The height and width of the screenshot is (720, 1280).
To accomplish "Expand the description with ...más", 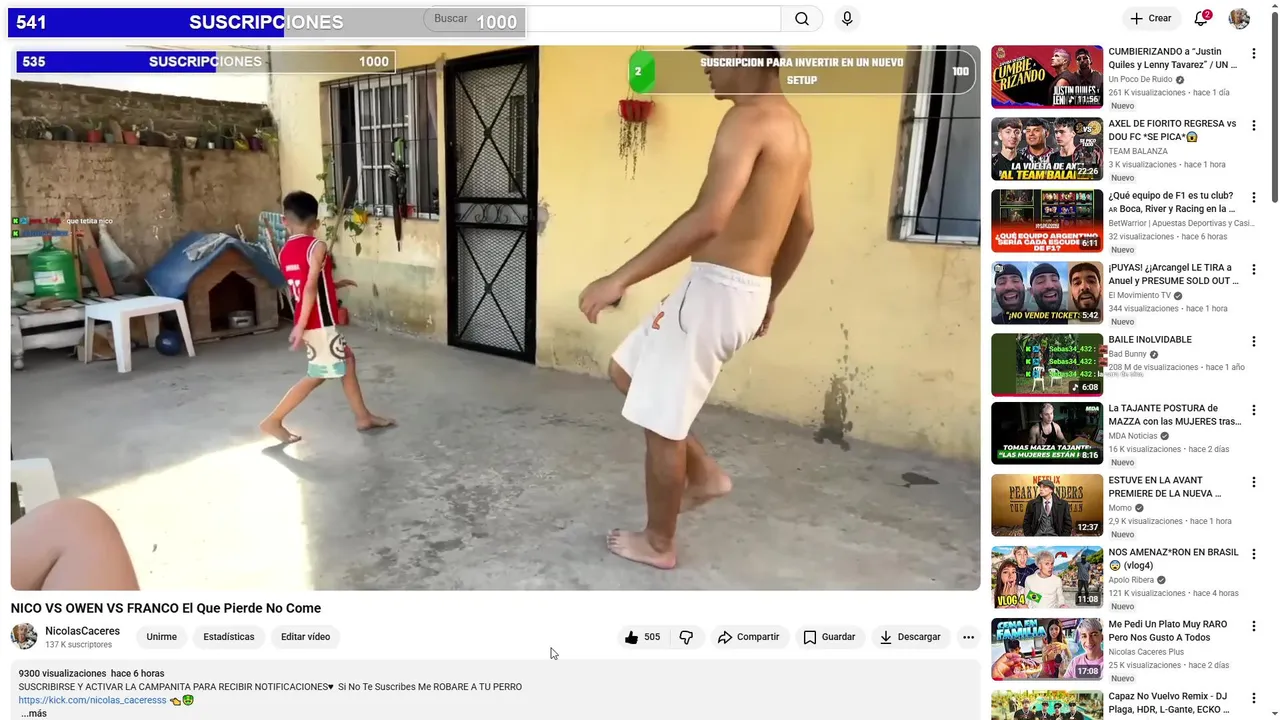I will click(x=34, y=713).
